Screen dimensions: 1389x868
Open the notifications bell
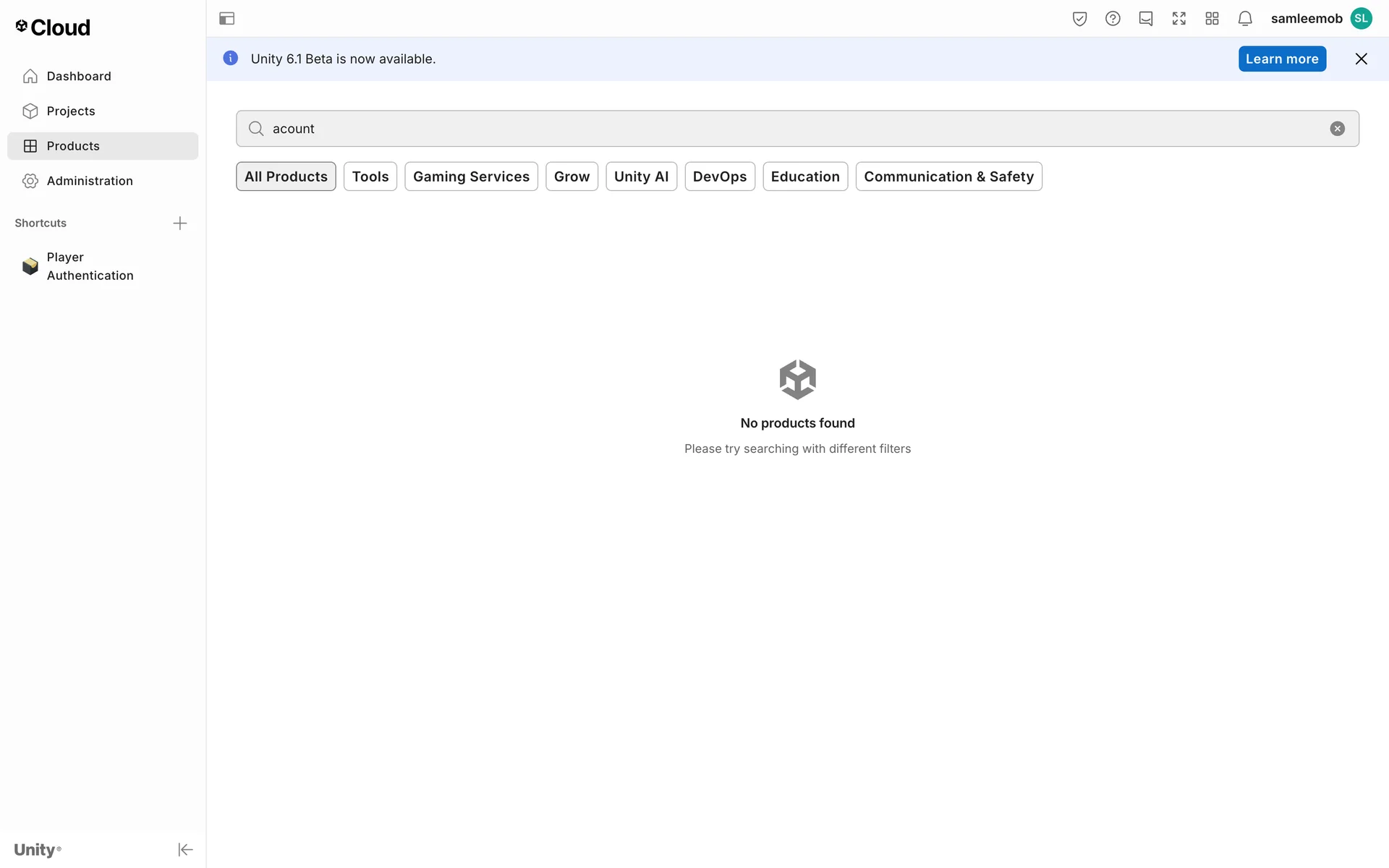(x=1245, y=19)
